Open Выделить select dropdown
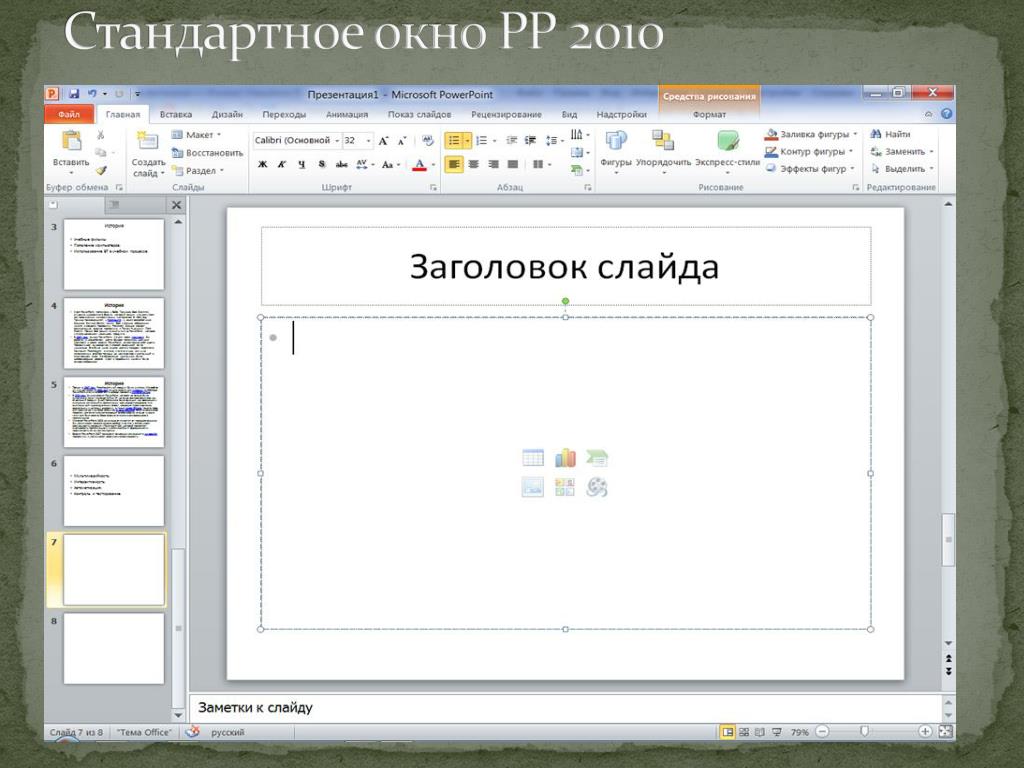This screenshot has width=1024, height=768. point(931,168)
